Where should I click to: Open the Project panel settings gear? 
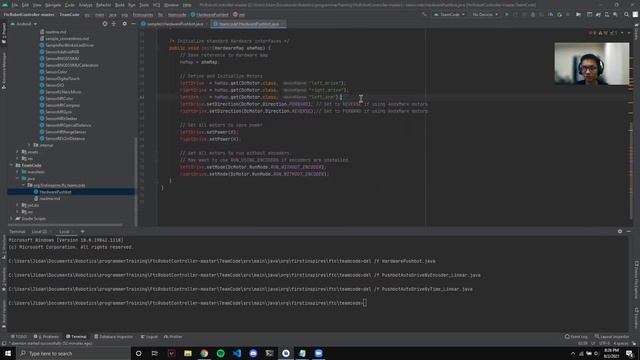tap(124, 24)
